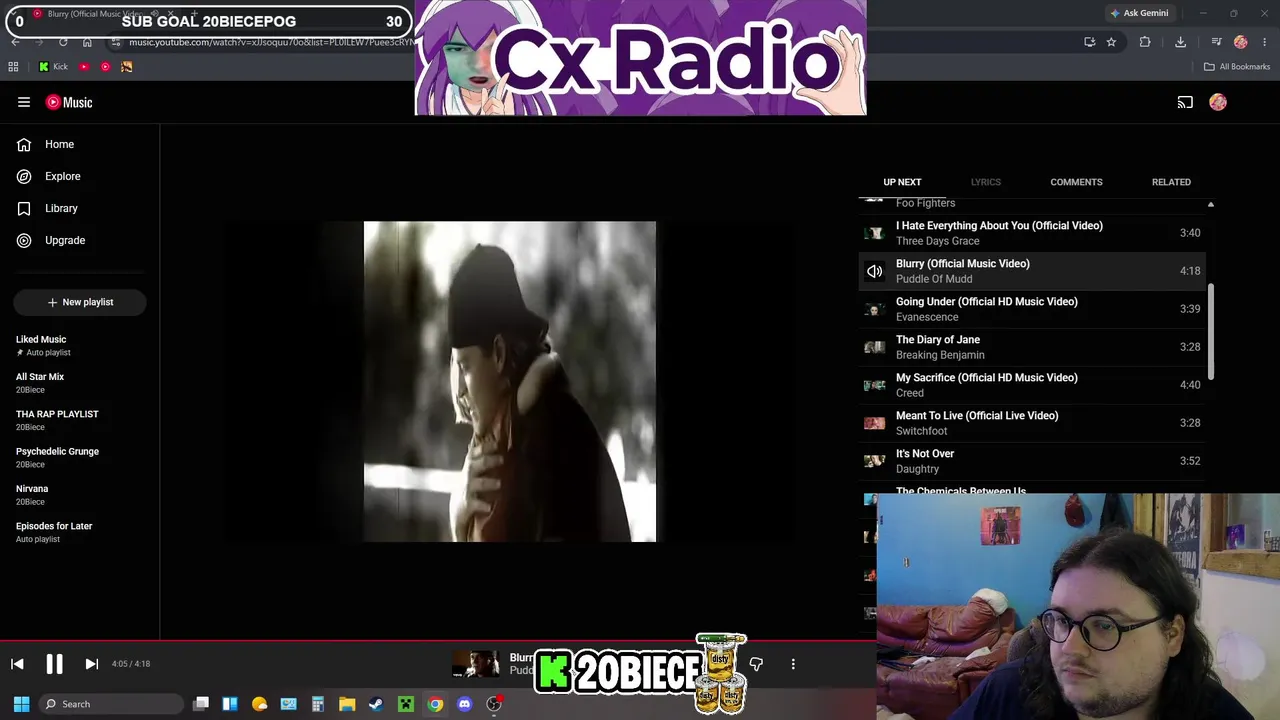The height and width of the screenshot is (720, 1280).
Task: Toggle the YouTube Music guide hamburger menu
Action: [x=24, y=102]
